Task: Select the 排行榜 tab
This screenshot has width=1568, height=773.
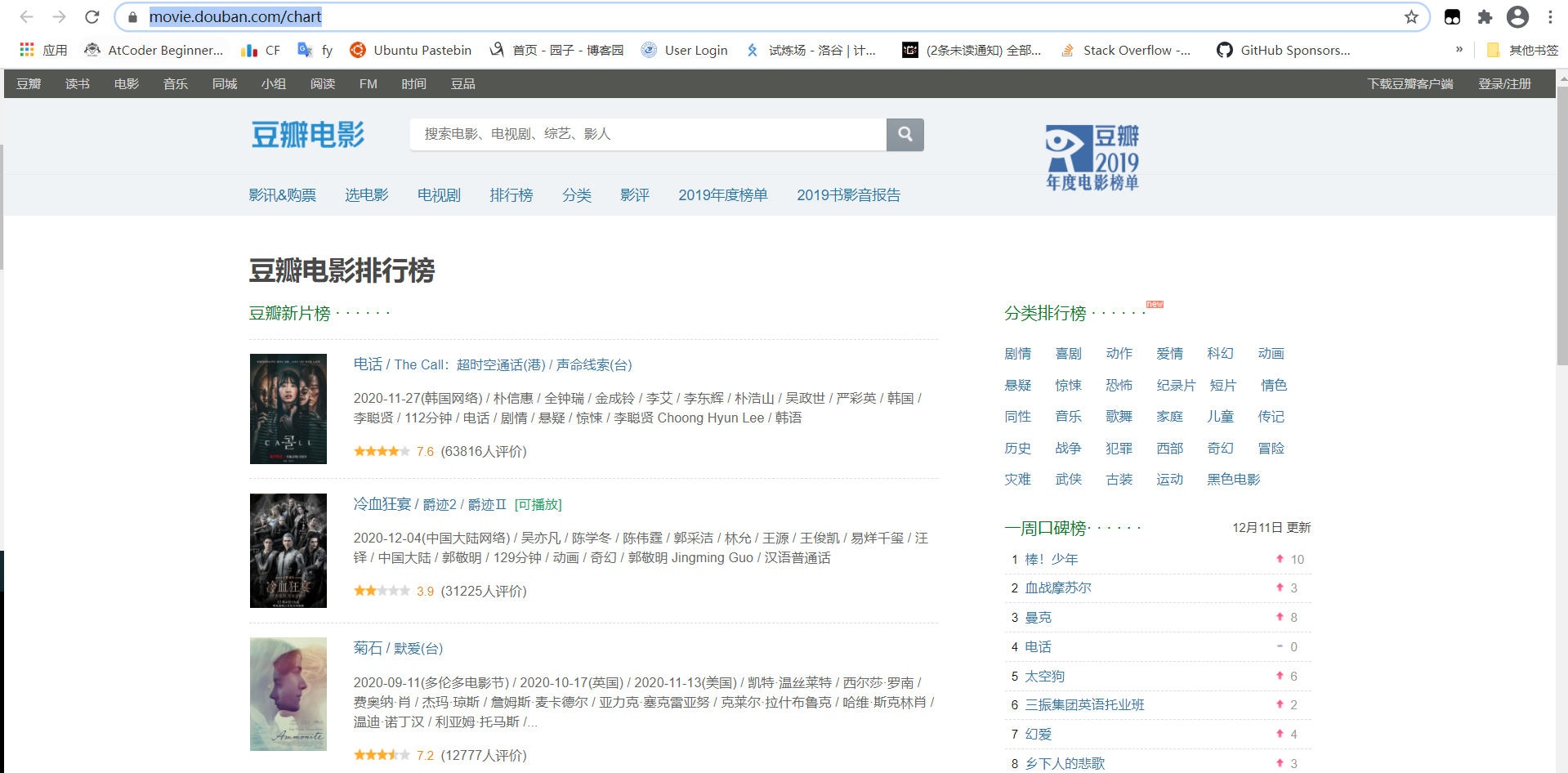Action: coord(511,194)
